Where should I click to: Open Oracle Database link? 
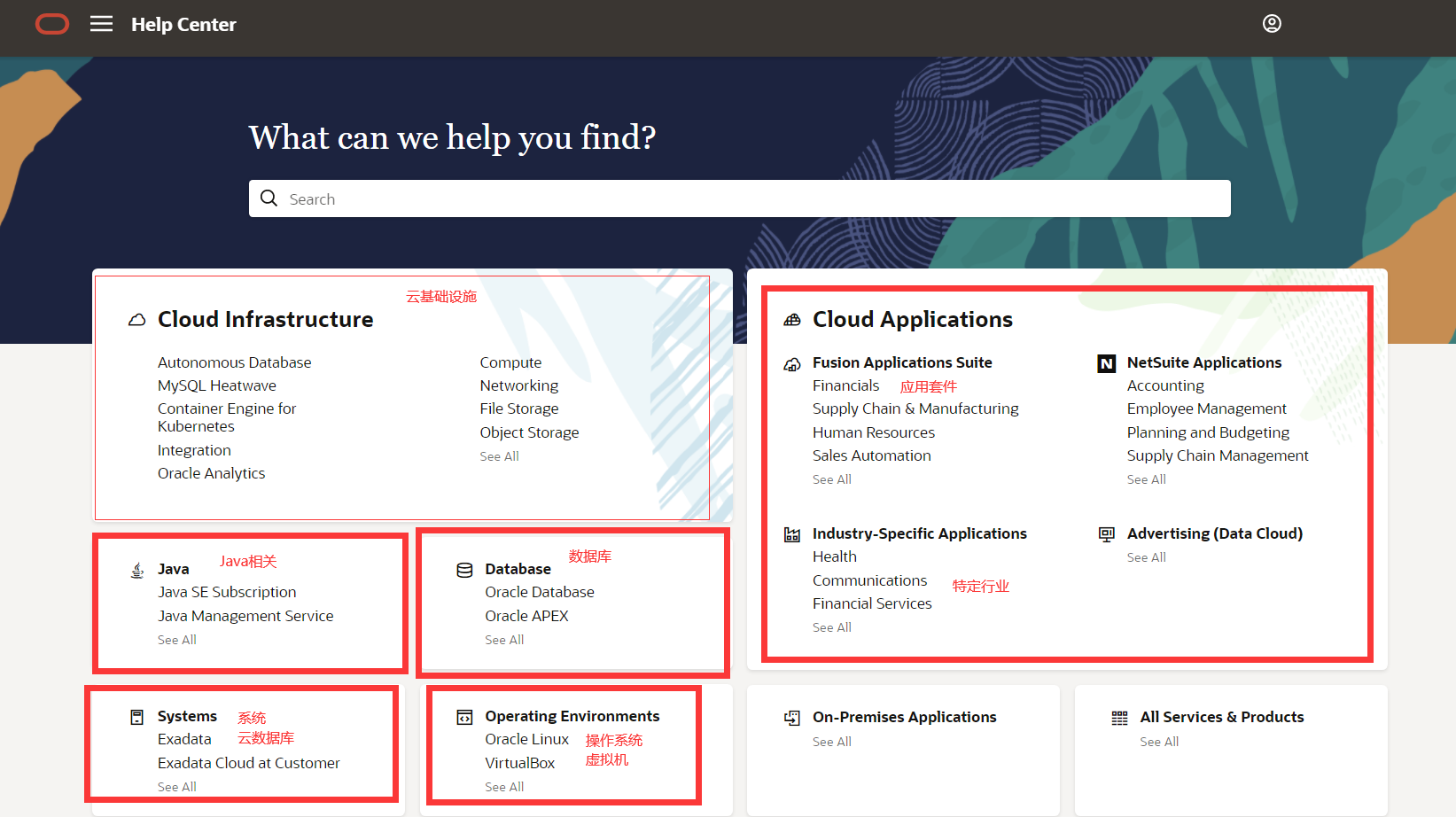540,592
